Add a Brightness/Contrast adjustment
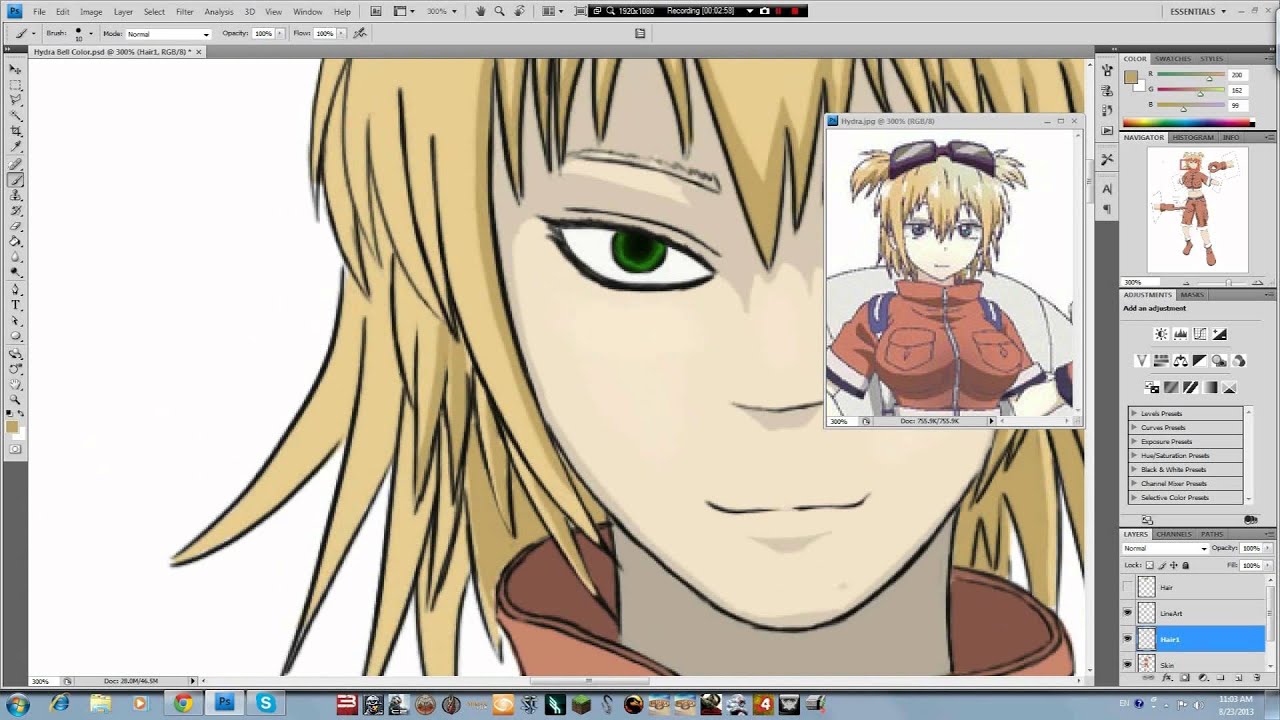 point(1161,334)
